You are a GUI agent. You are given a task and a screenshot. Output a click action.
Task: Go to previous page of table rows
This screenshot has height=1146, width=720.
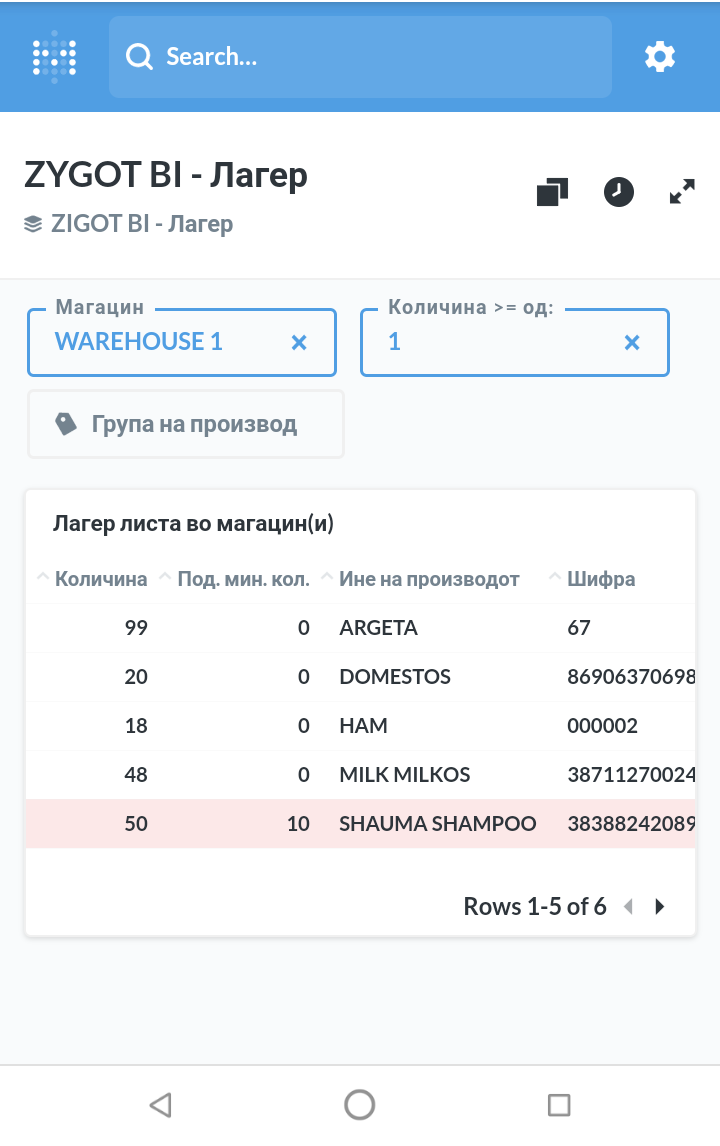tap(628, 907)
